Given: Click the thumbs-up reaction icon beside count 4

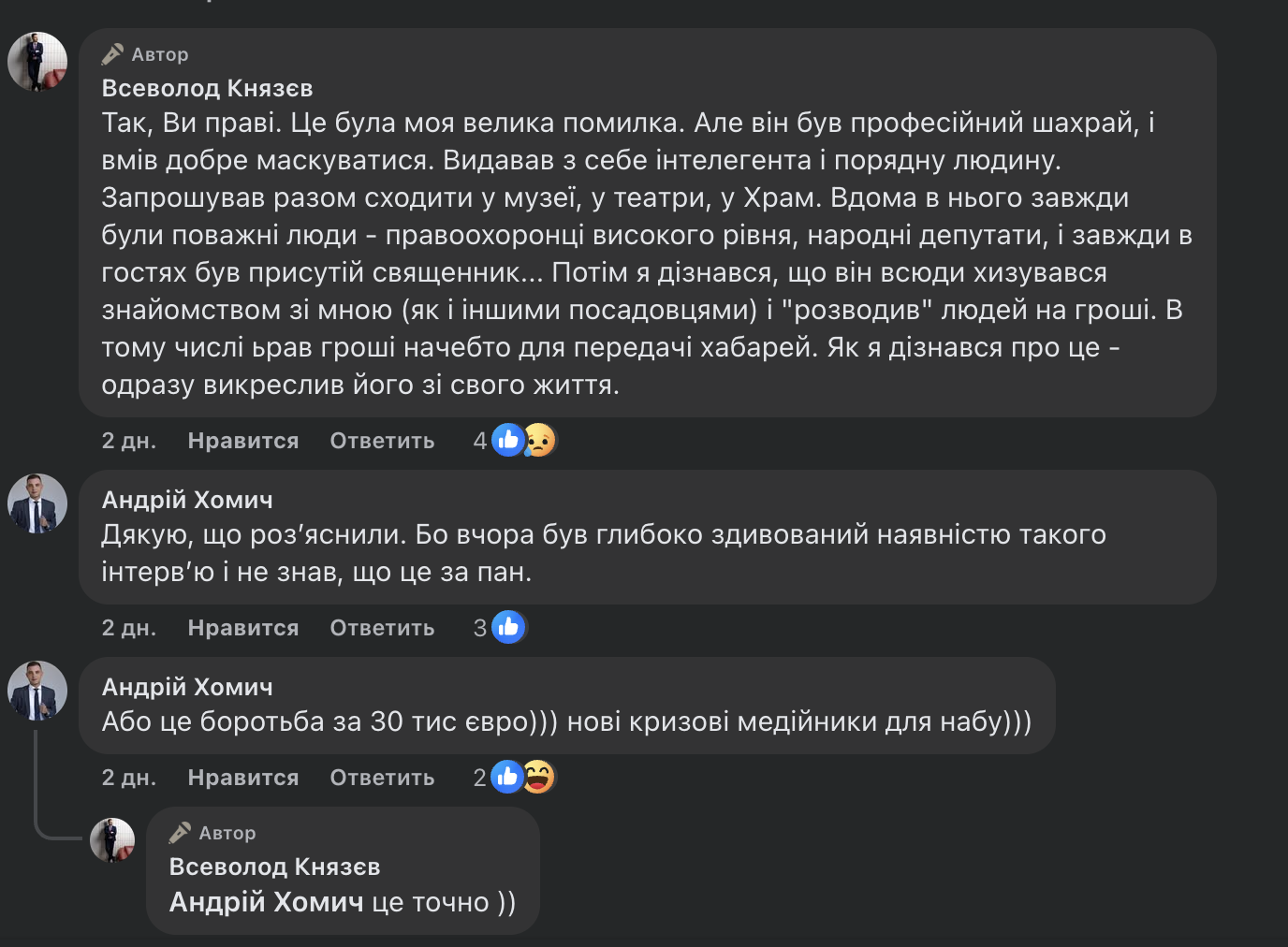Looking at the screenshot, I should (x=508, y=440).
